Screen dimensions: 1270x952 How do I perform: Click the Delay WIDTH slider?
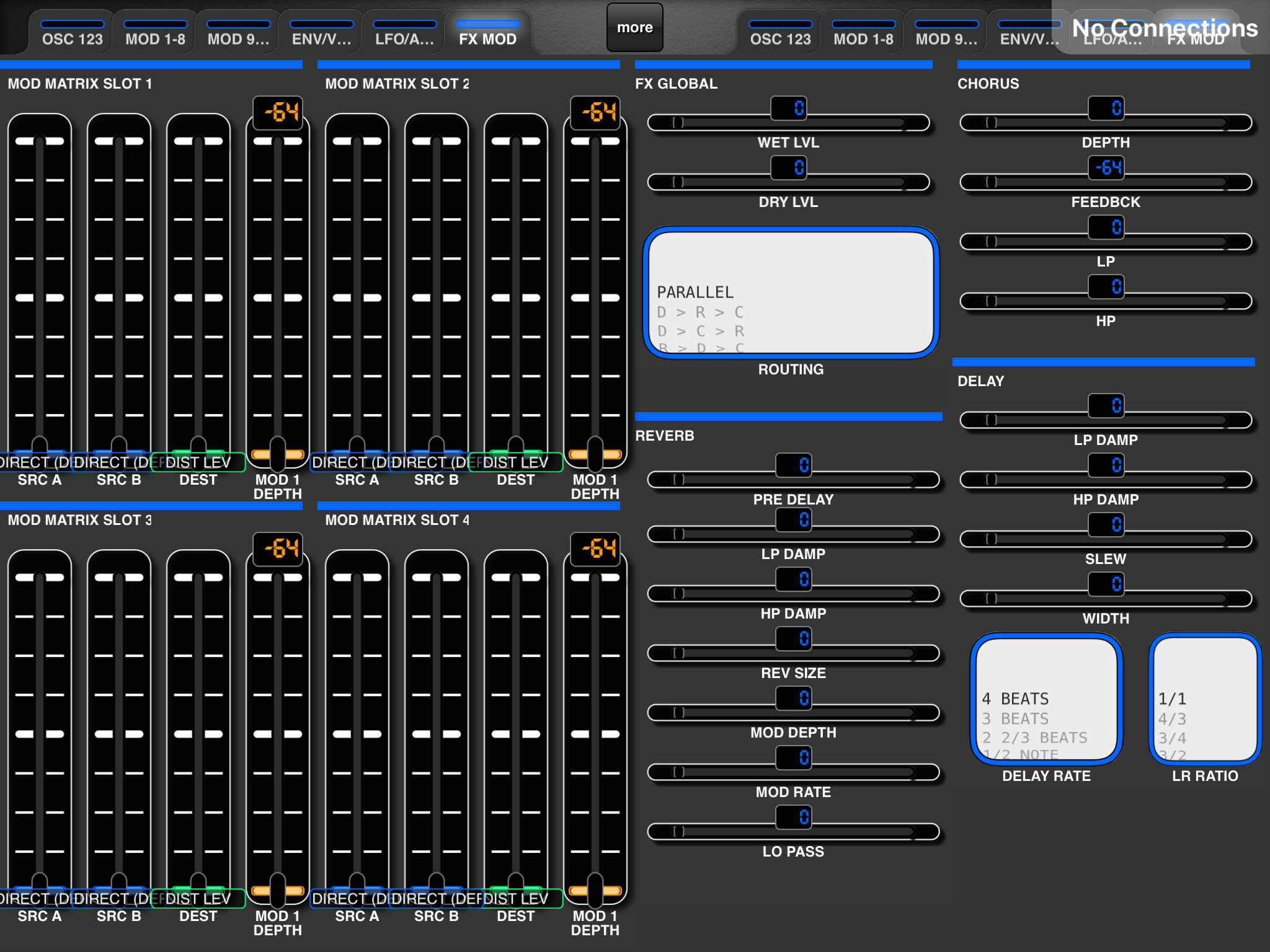pyautogui.click(x=1106, y=598)
